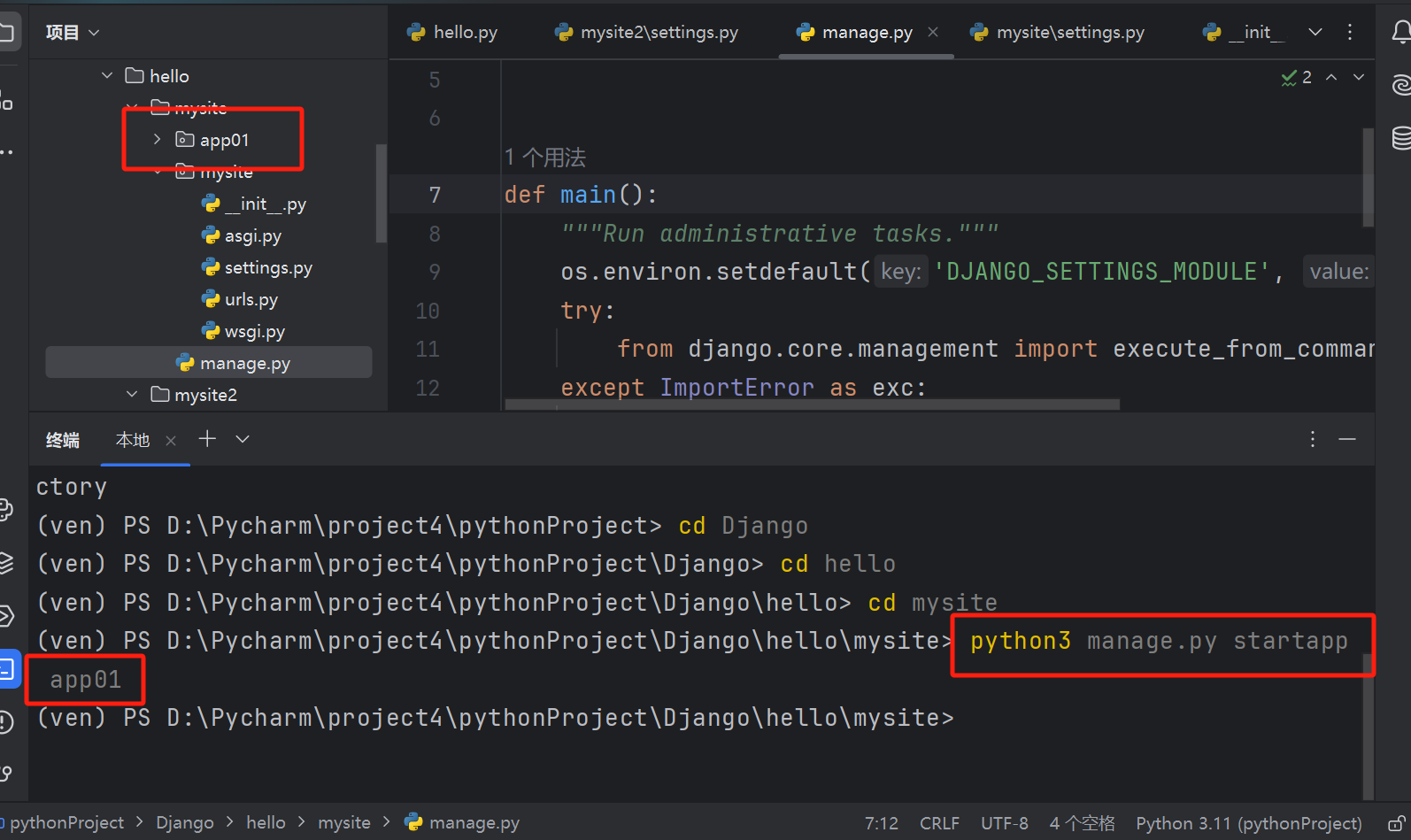This screenshot has height=840, width=1411.
Task: Close the local terminal tab
Action: (x=171, y=440)
